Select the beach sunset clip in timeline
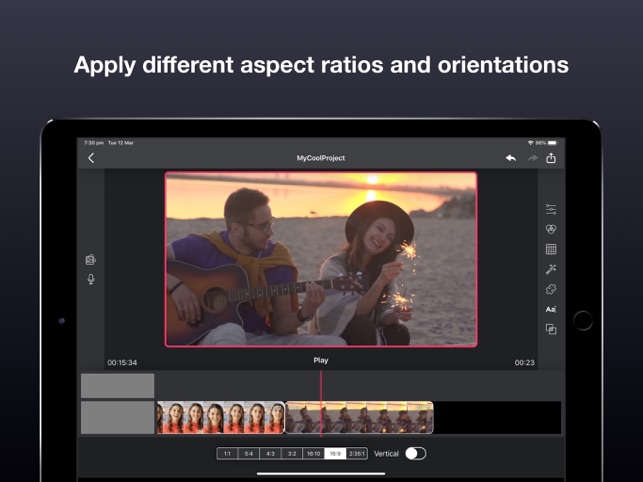The image size is (643, 482). pyautogui.click(x=359, y=418)
